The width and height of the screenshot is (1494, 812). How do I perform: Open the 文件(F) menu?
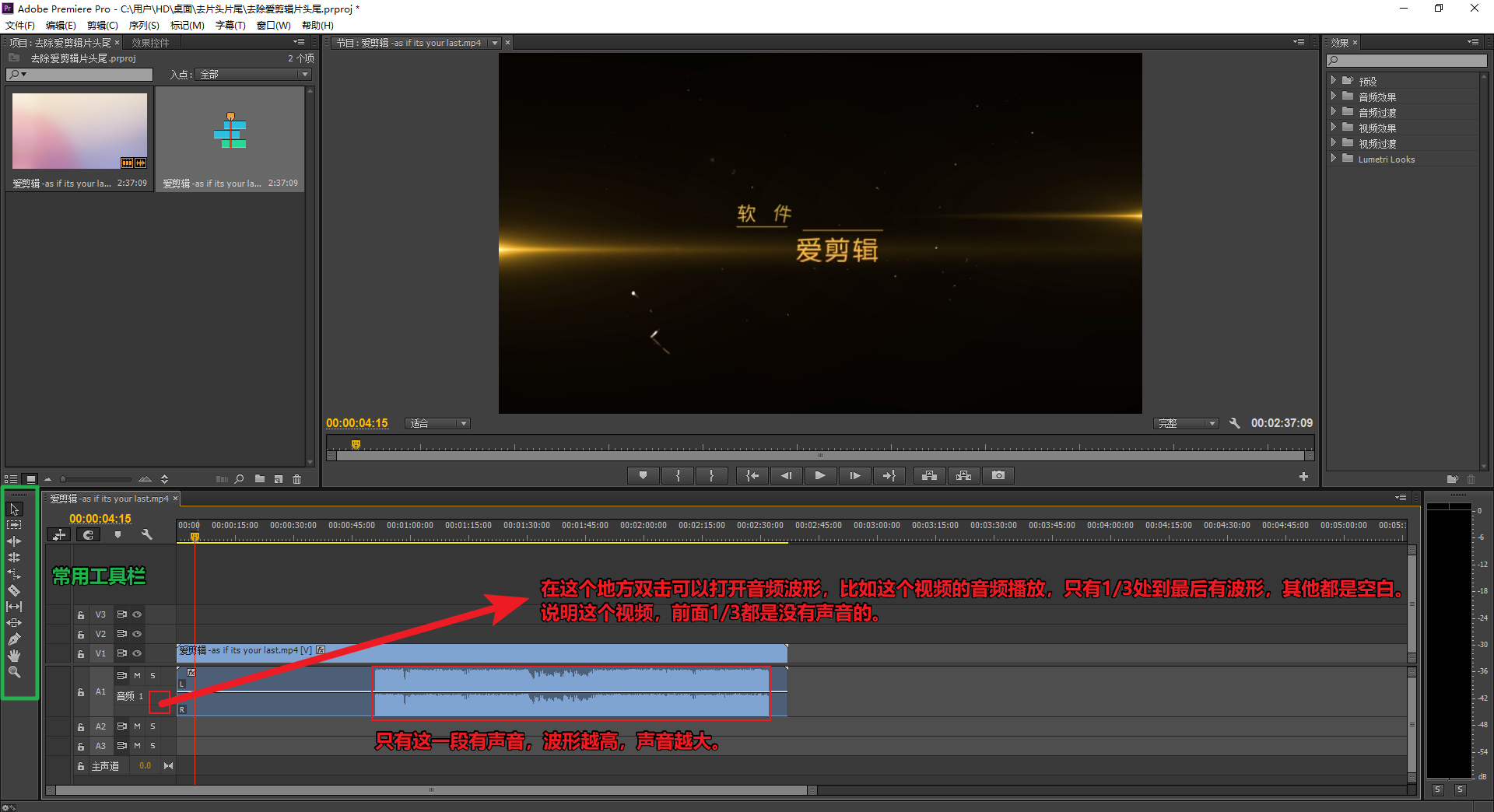coord(20,26)
